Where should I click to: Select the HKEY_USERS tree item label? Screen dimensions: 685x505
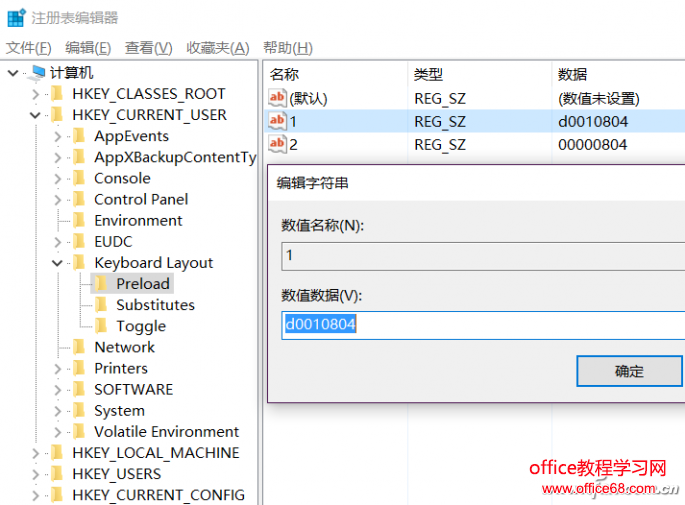117,474
